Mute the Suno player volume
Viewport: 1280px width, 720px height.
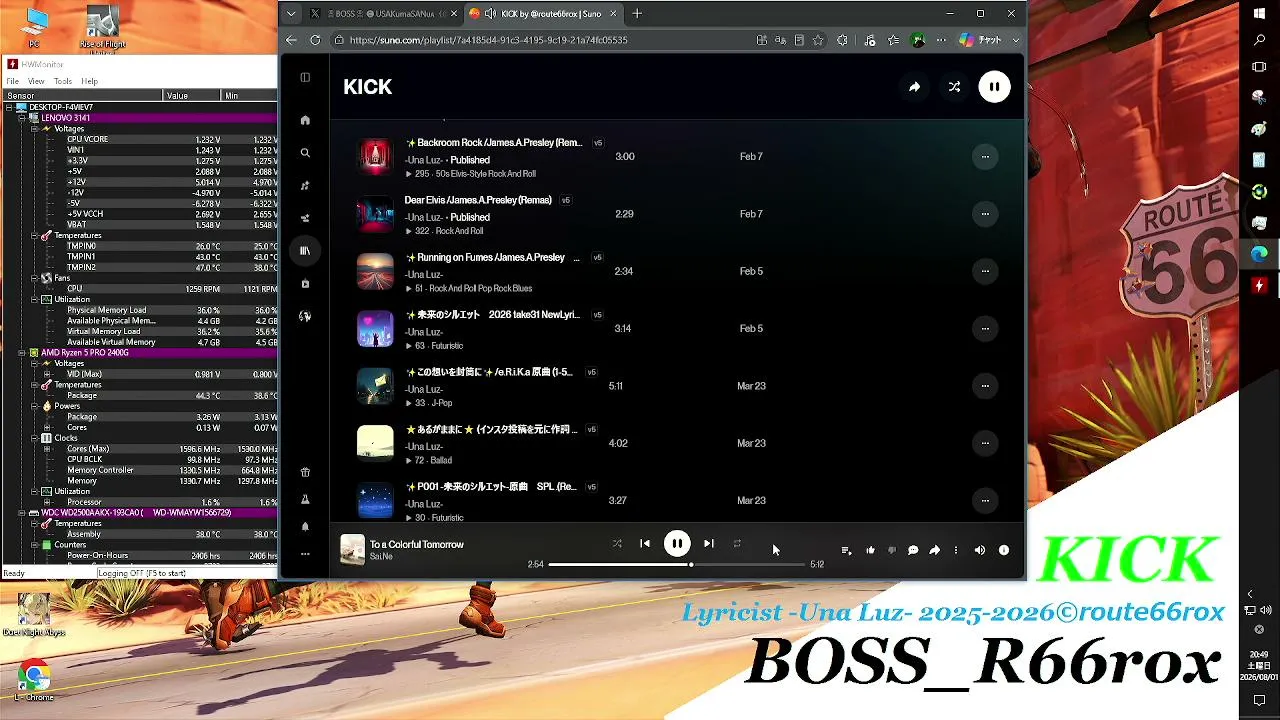980,550
